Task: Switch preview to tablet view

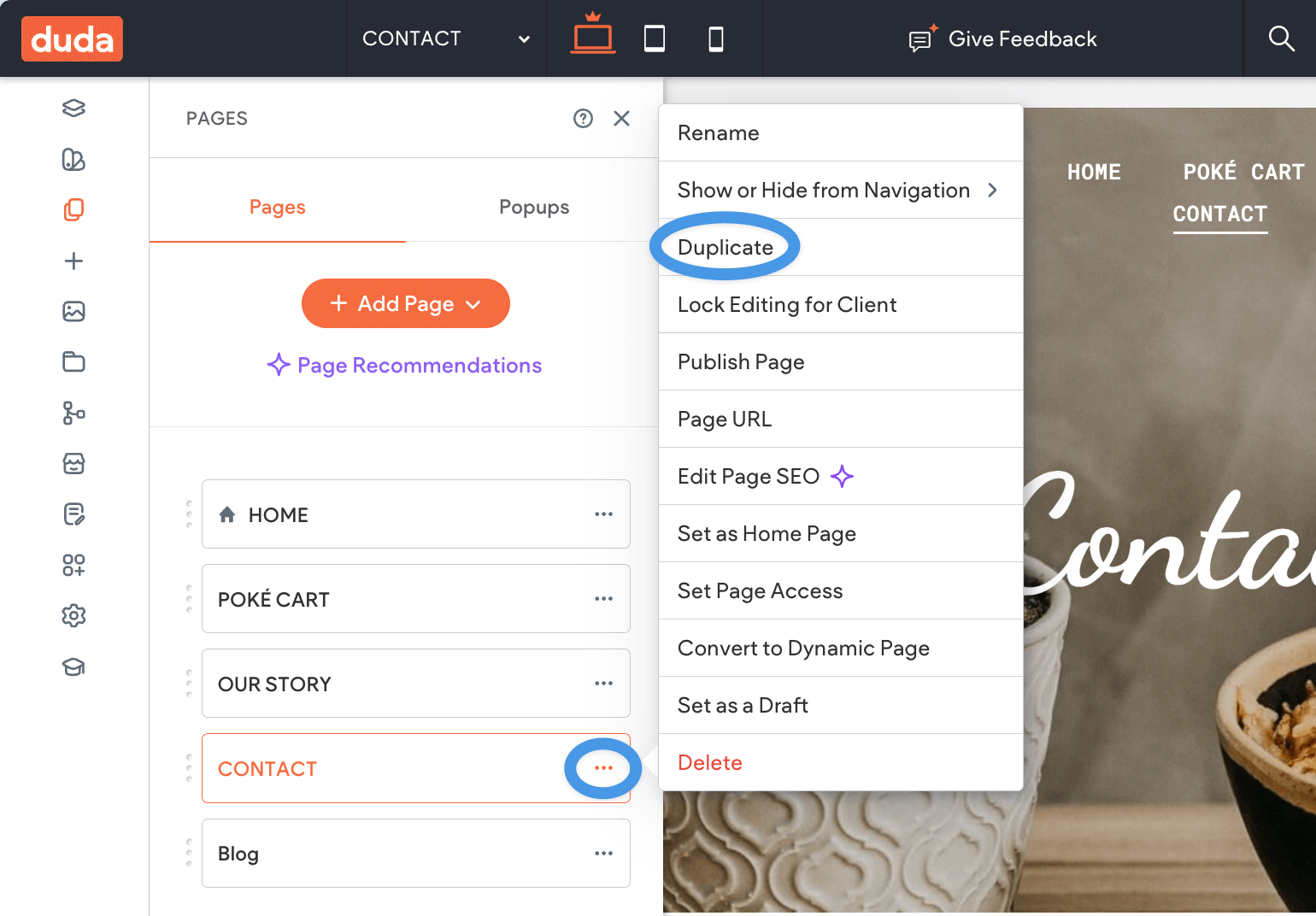Action: (655, 38)
